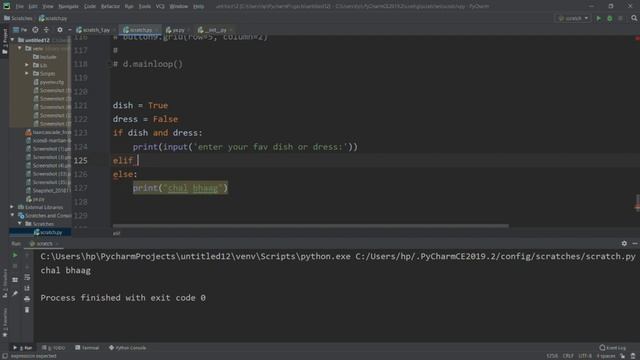
Task: Click the up-arrow icon in Run panel
Action: [27, 256]
